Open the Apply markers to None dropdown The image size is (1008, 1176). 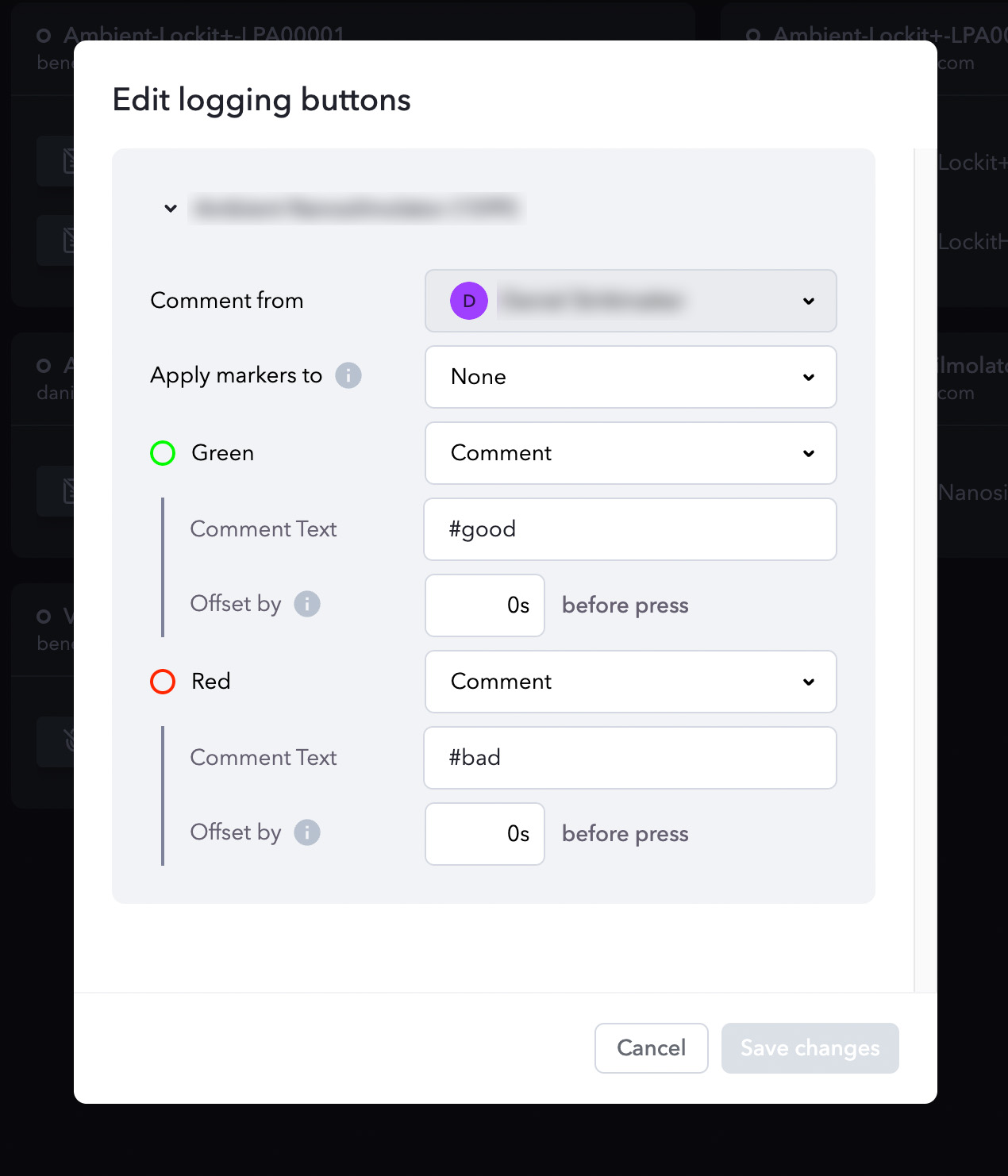tap(631, 377)
